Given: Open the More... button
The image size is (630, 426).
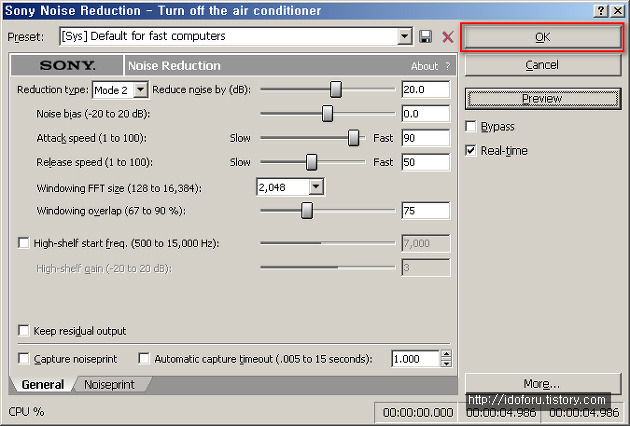Looking at the screenshot, I should [542, 383].
